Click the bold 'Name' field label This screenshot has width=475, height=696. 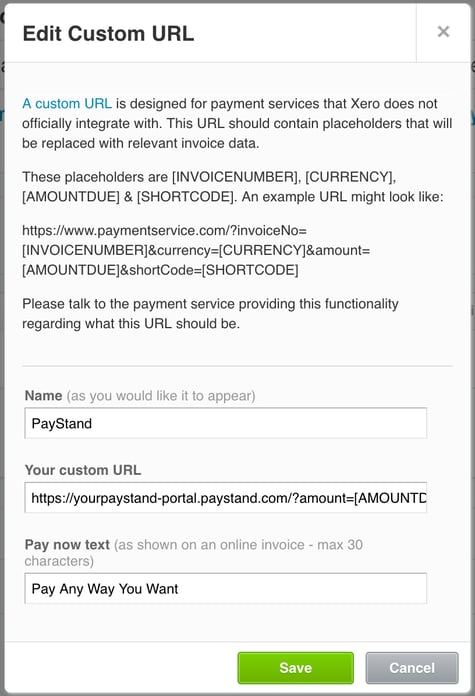point(44,395)
